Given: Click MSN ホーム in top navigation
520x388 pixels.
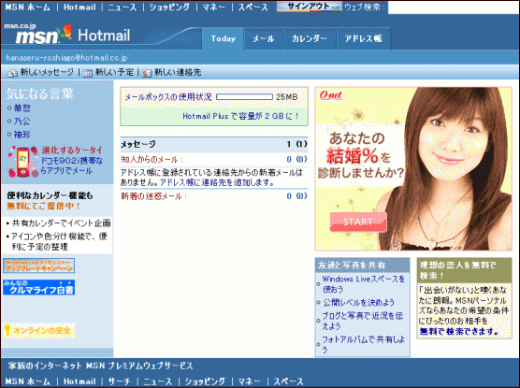Looking at the screenshot, I should pyautogui.click(x=27, y=7).
